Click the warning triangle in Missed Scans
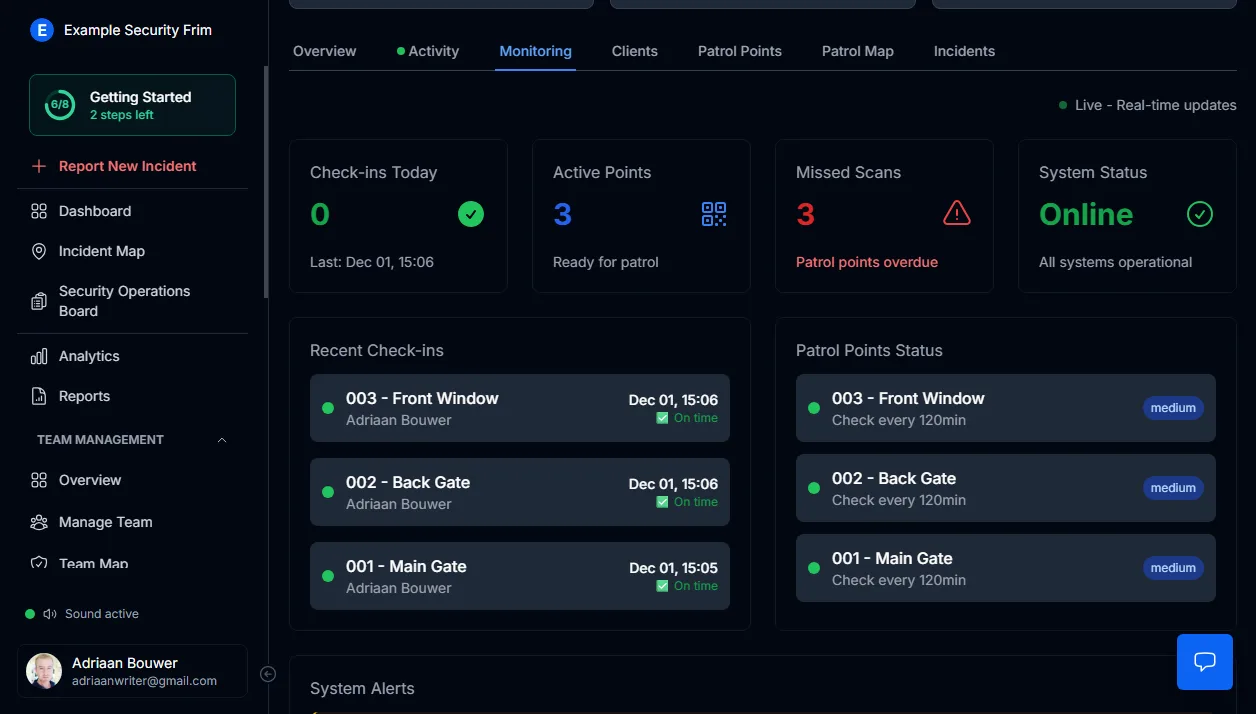The width and height of the screenshot is (1256, 714). (956, 213)
